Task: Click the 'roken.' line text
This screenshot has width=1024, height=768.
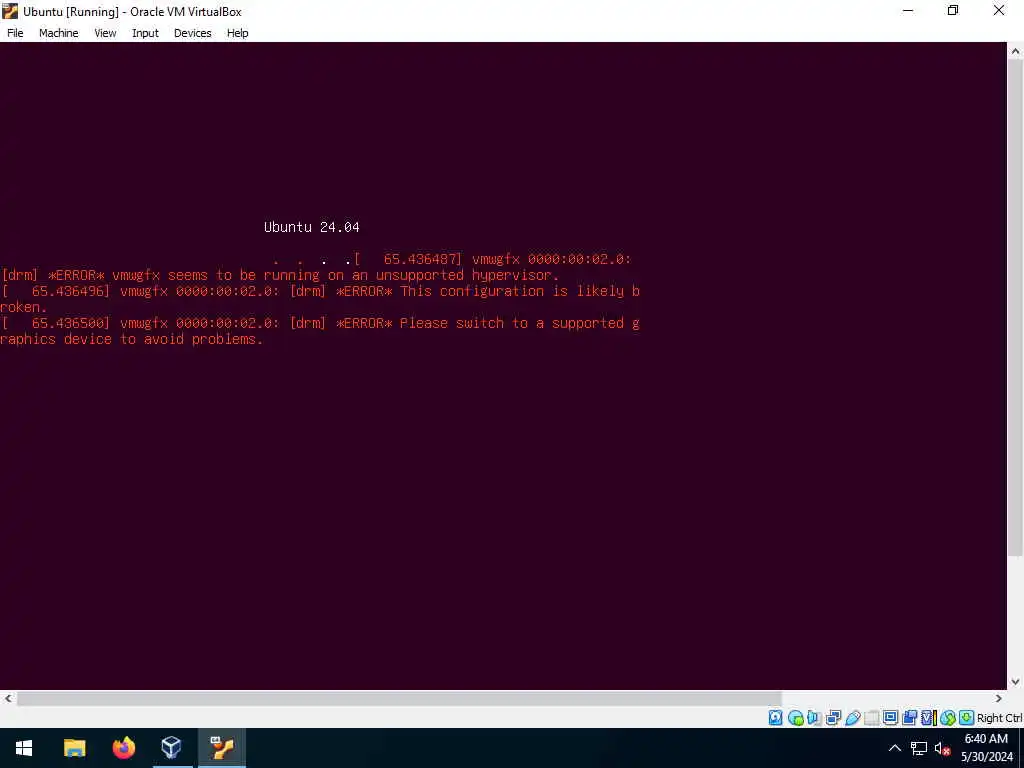Action: (x=24, y=307)
